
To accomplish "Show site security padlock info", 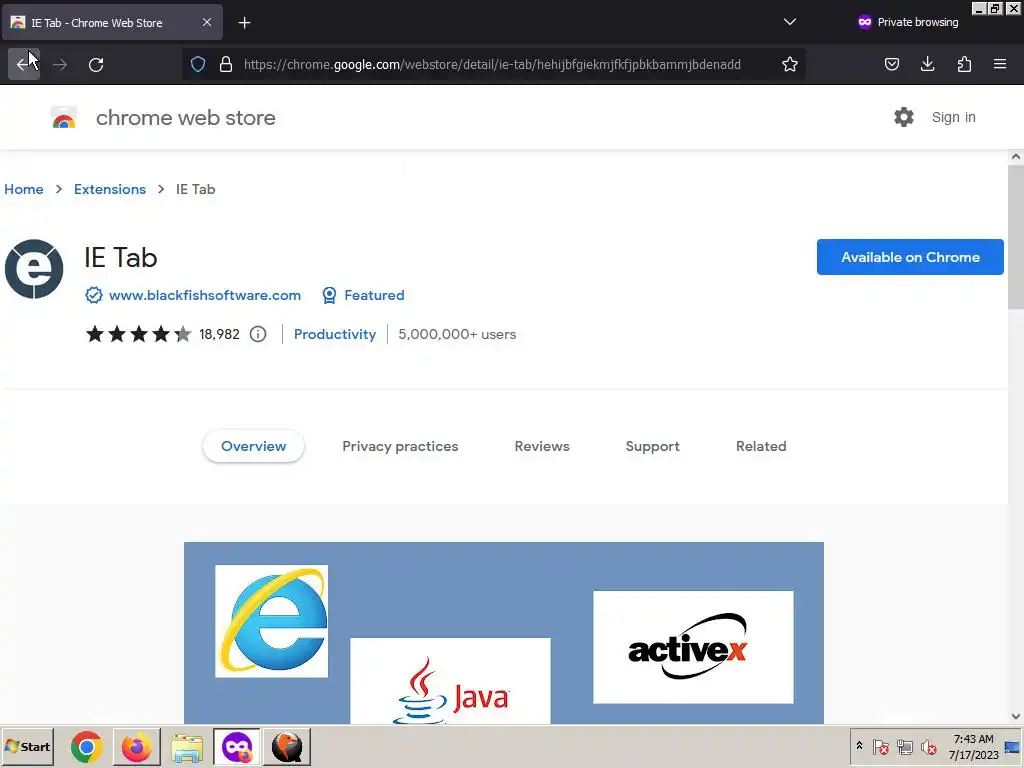I will pyautogui.click(x=226, y=64).
